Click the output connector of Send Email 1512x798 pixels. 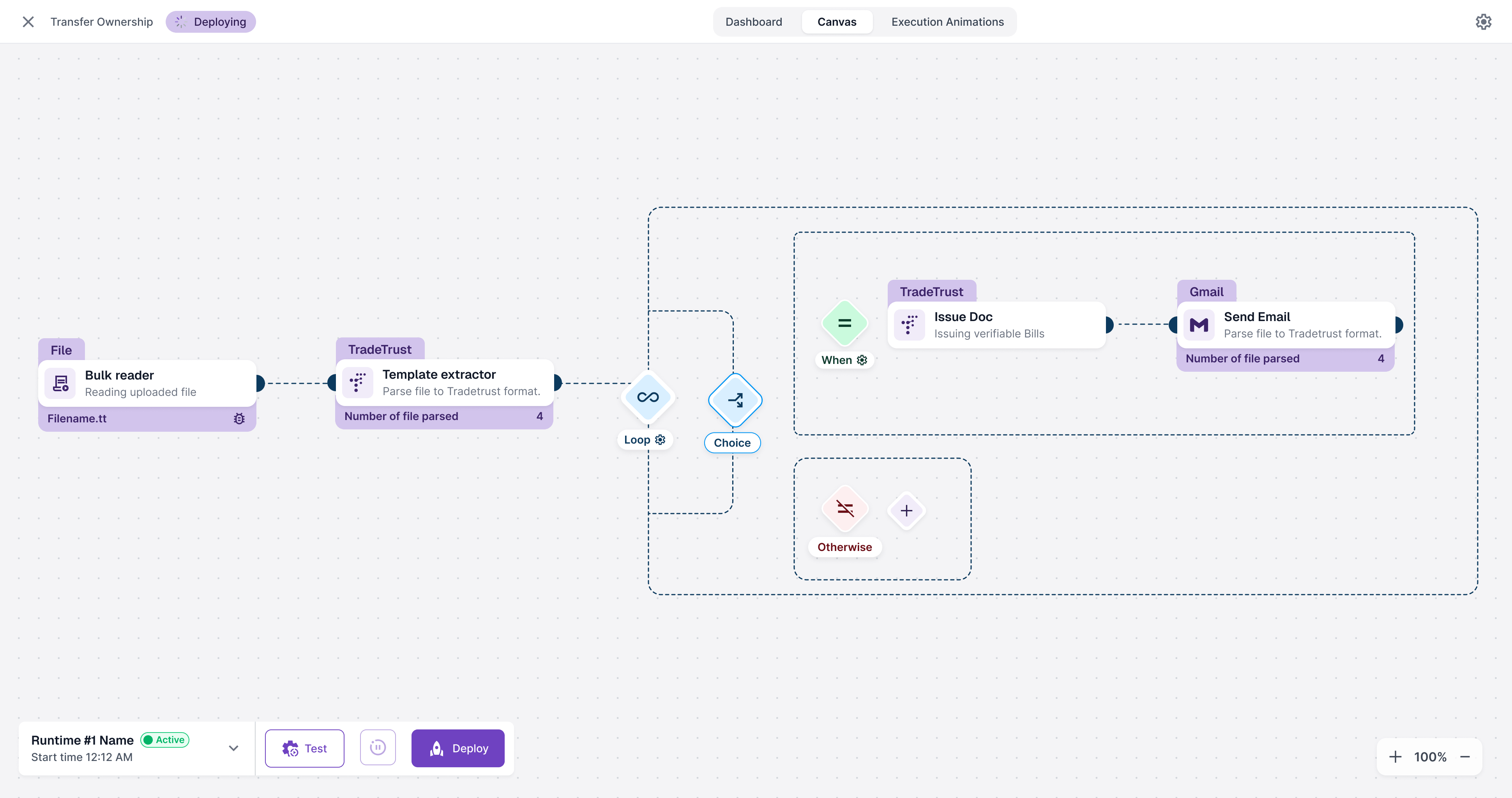click(x=1399, y=325)
